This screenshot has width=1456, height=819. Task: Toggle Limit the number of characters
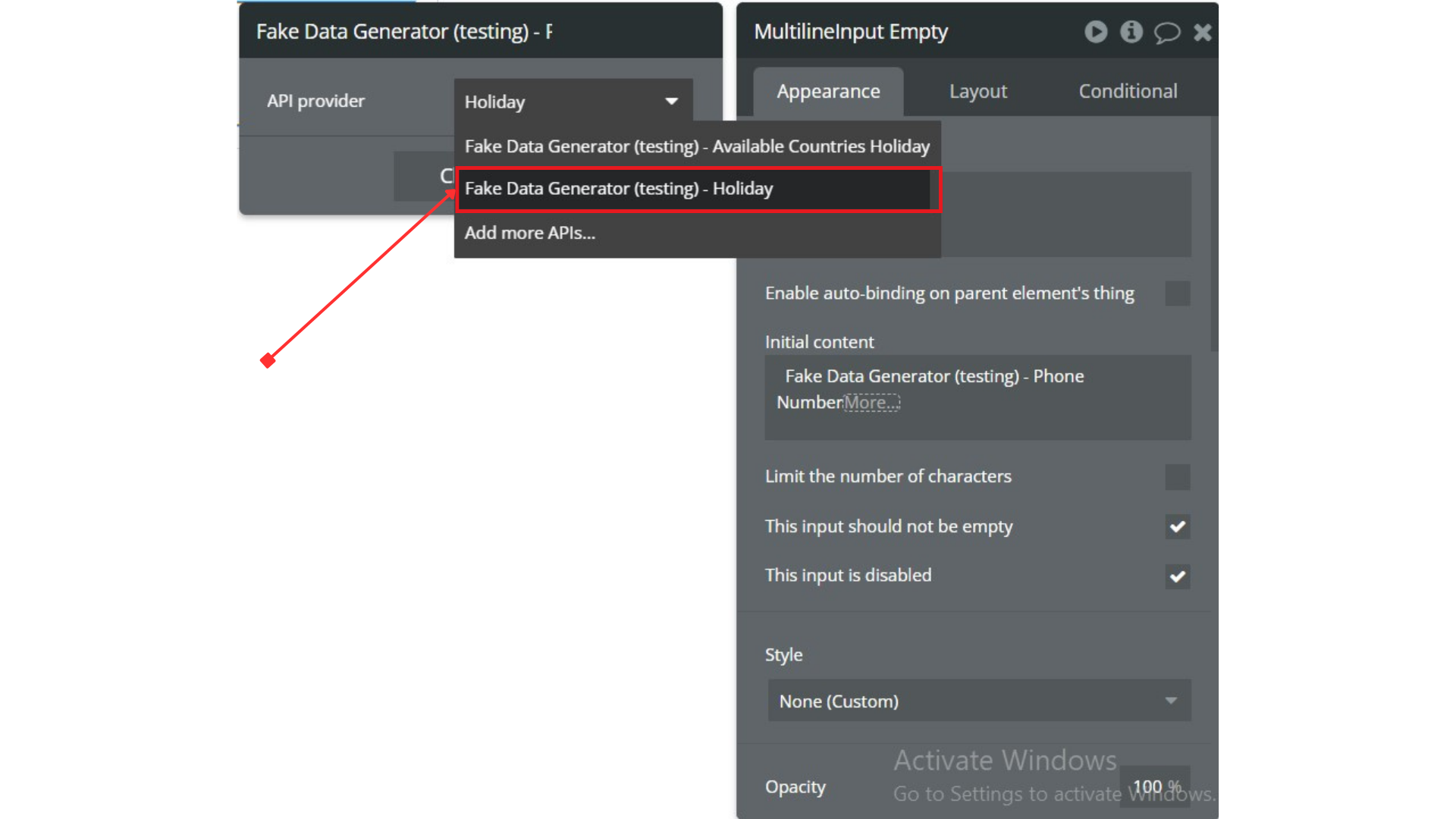(1177, 477)
